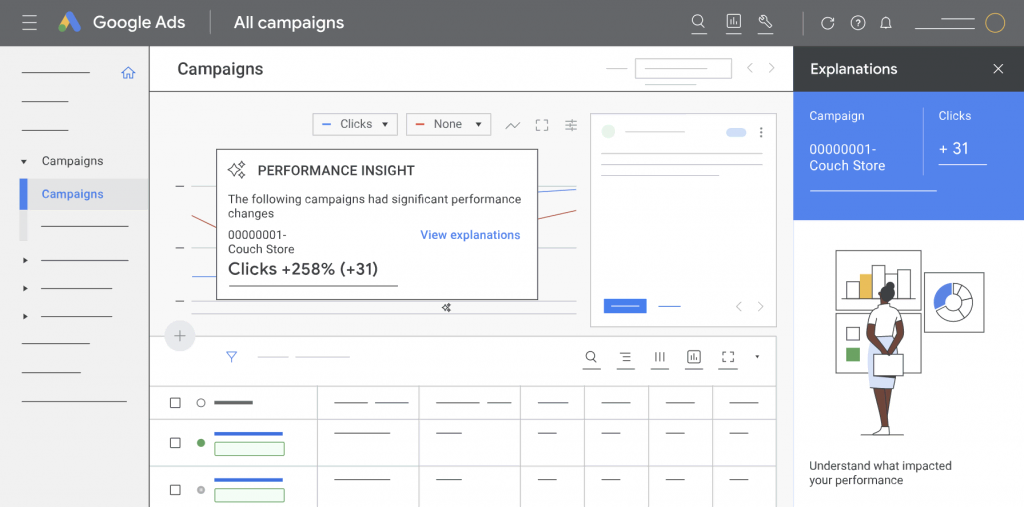
Task: Open tools and settings wrench icon
Action: [766, 22]
